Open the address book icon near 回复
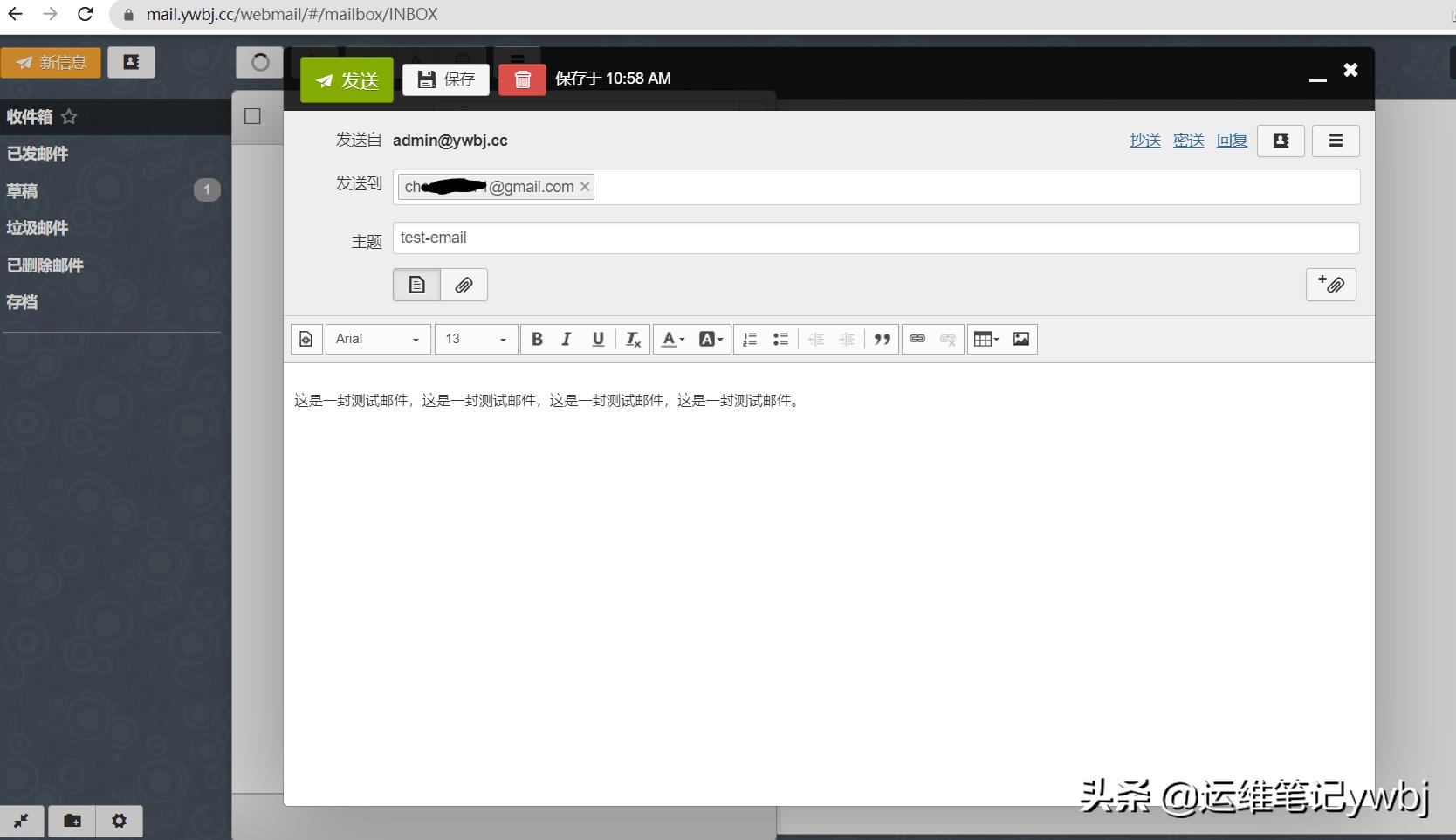This screenshot has width=1456, height=840. [x=1280, y=141]
